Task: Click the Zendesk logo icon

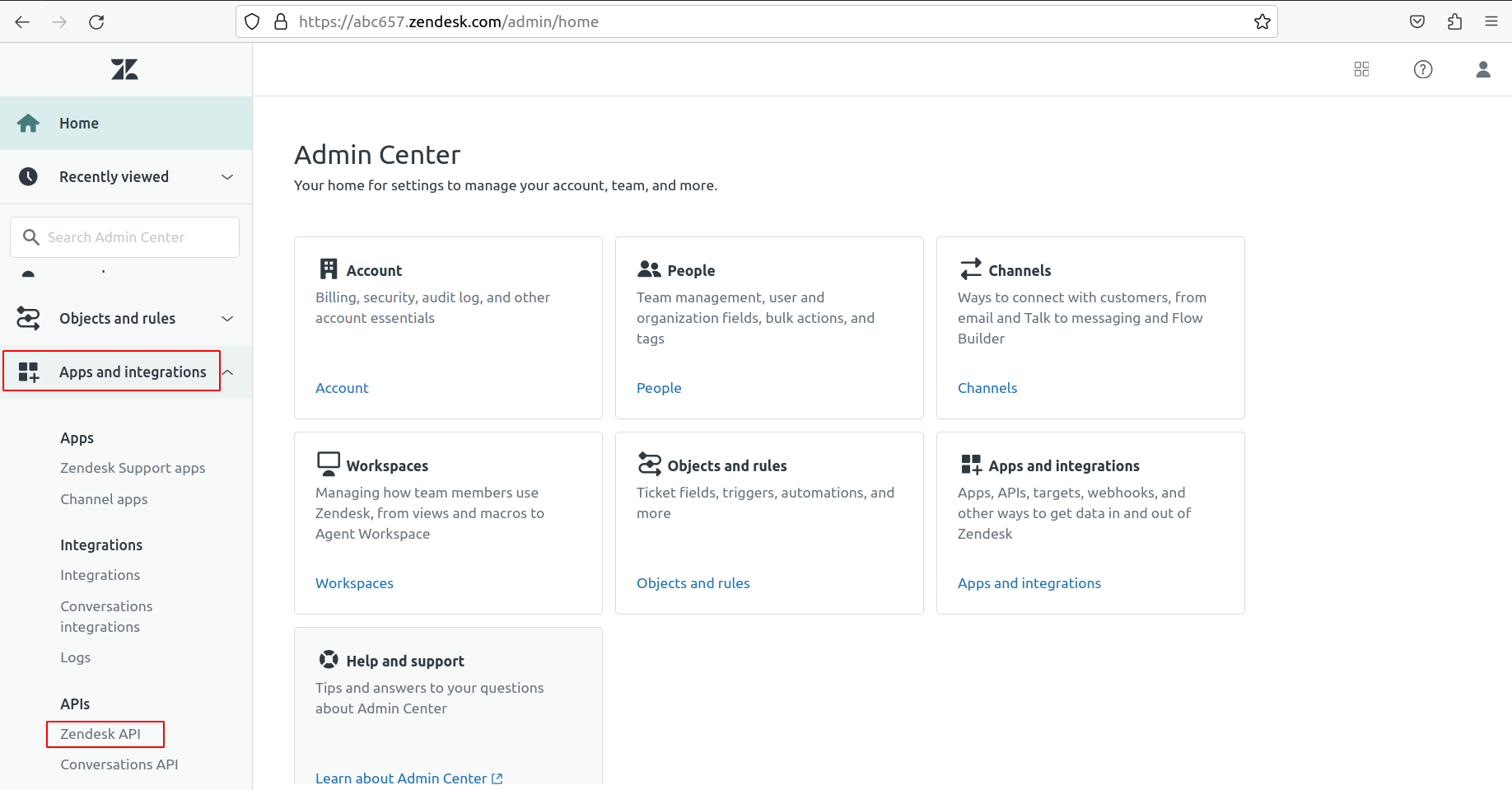Action: click(x=124, y=69)
